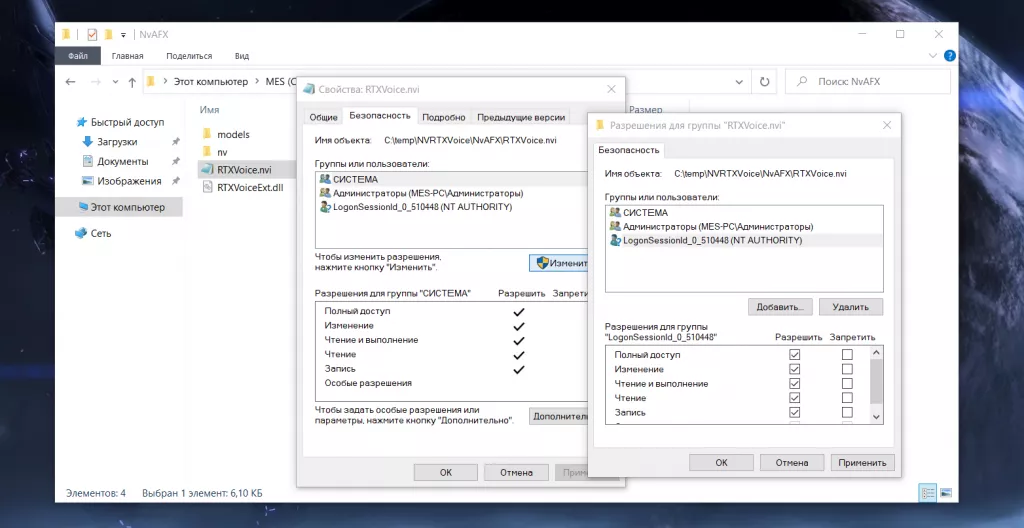Open the Главная ribbon tab
The image size is (1024, 528).
click(127, 56)
